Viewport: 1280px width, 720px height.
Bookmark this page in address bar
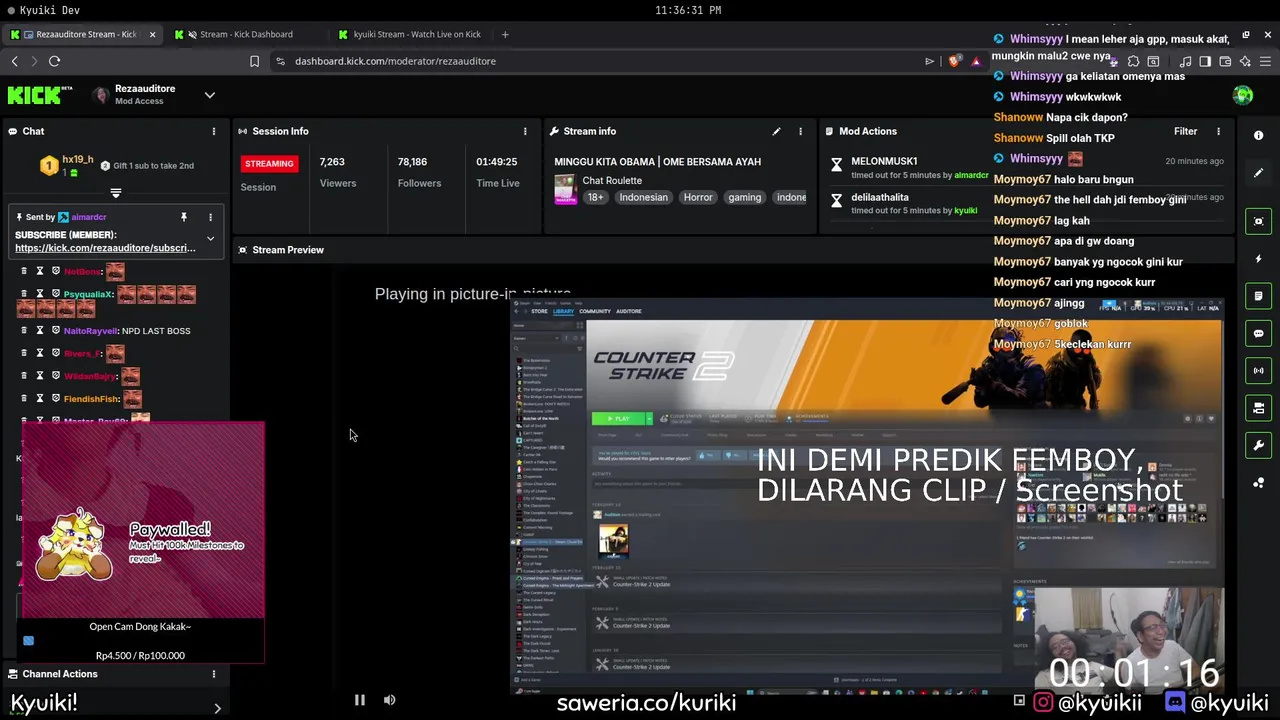(x=254, y=61)
